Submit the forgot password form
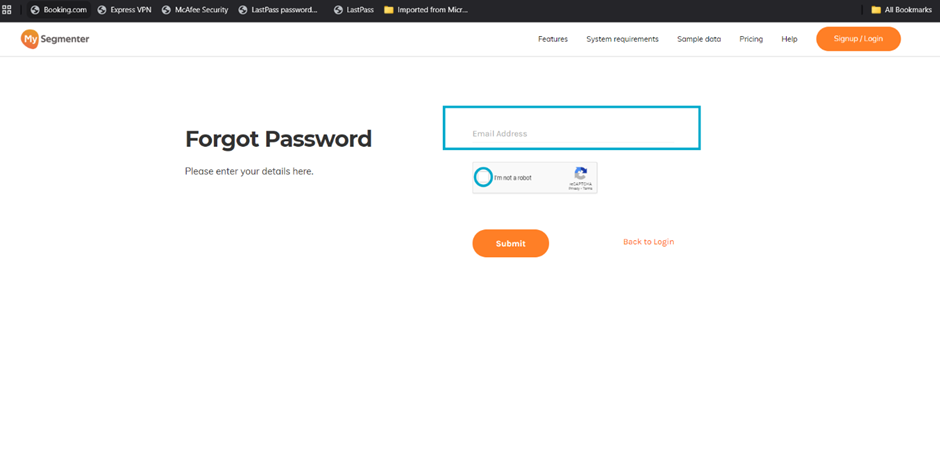The width and height of the screenshot is (940, 456). pos(511,243)
